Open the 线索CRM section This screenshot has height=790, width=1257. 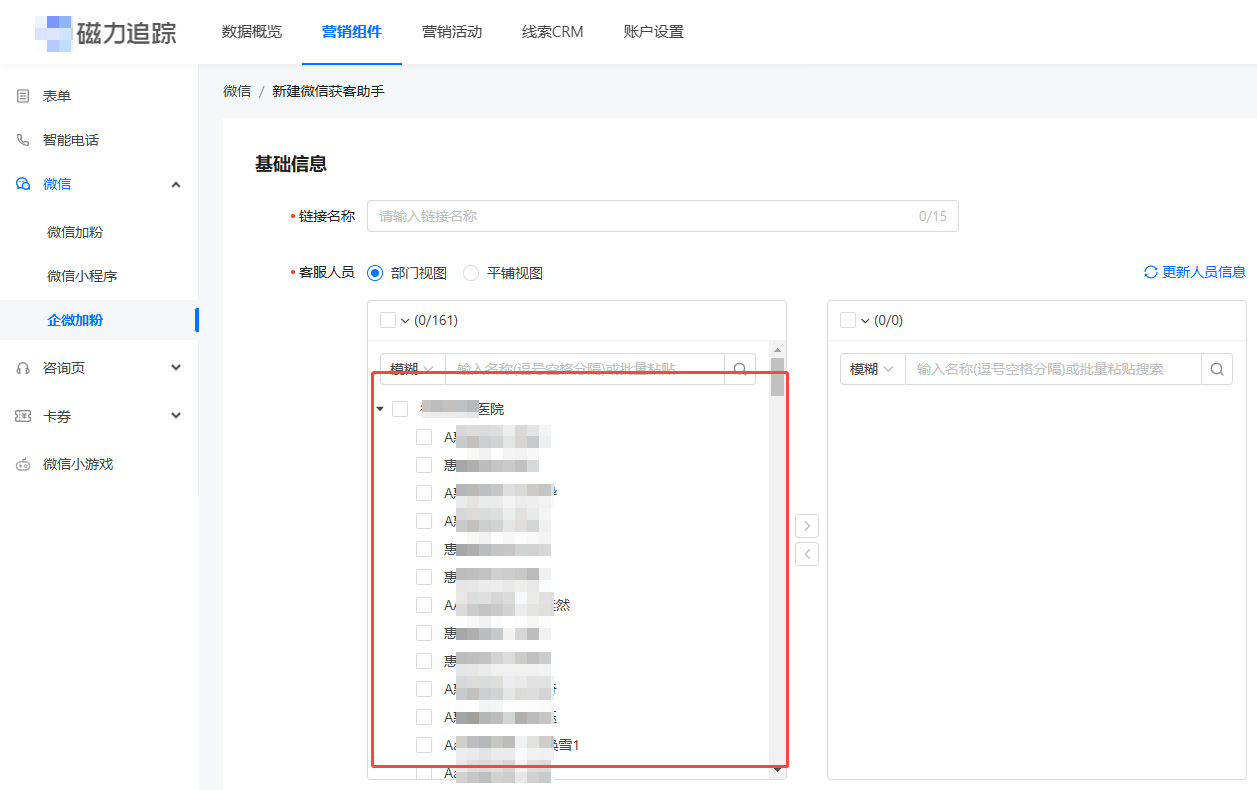pyautogui.click(x=552, y=31)
